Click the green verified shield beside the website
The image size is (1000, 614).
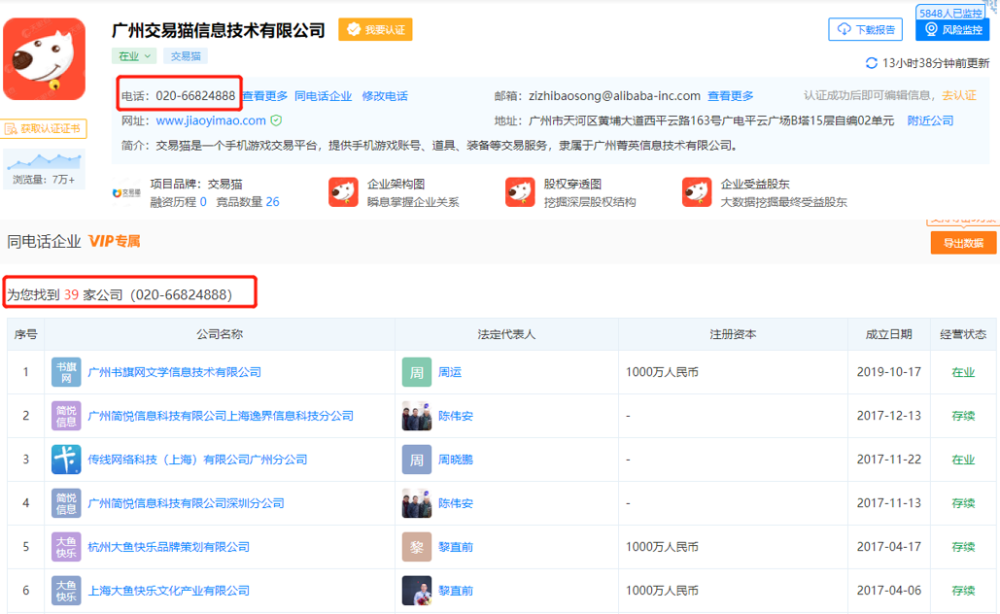pyautogui.click(x=276, y=121)
